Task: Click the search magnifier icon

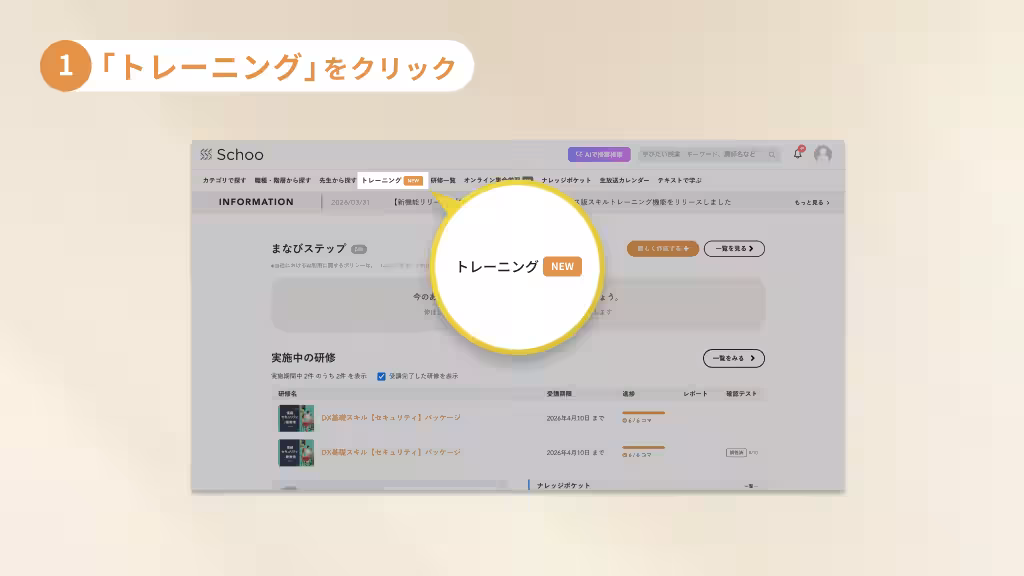Action: [772, 155]
